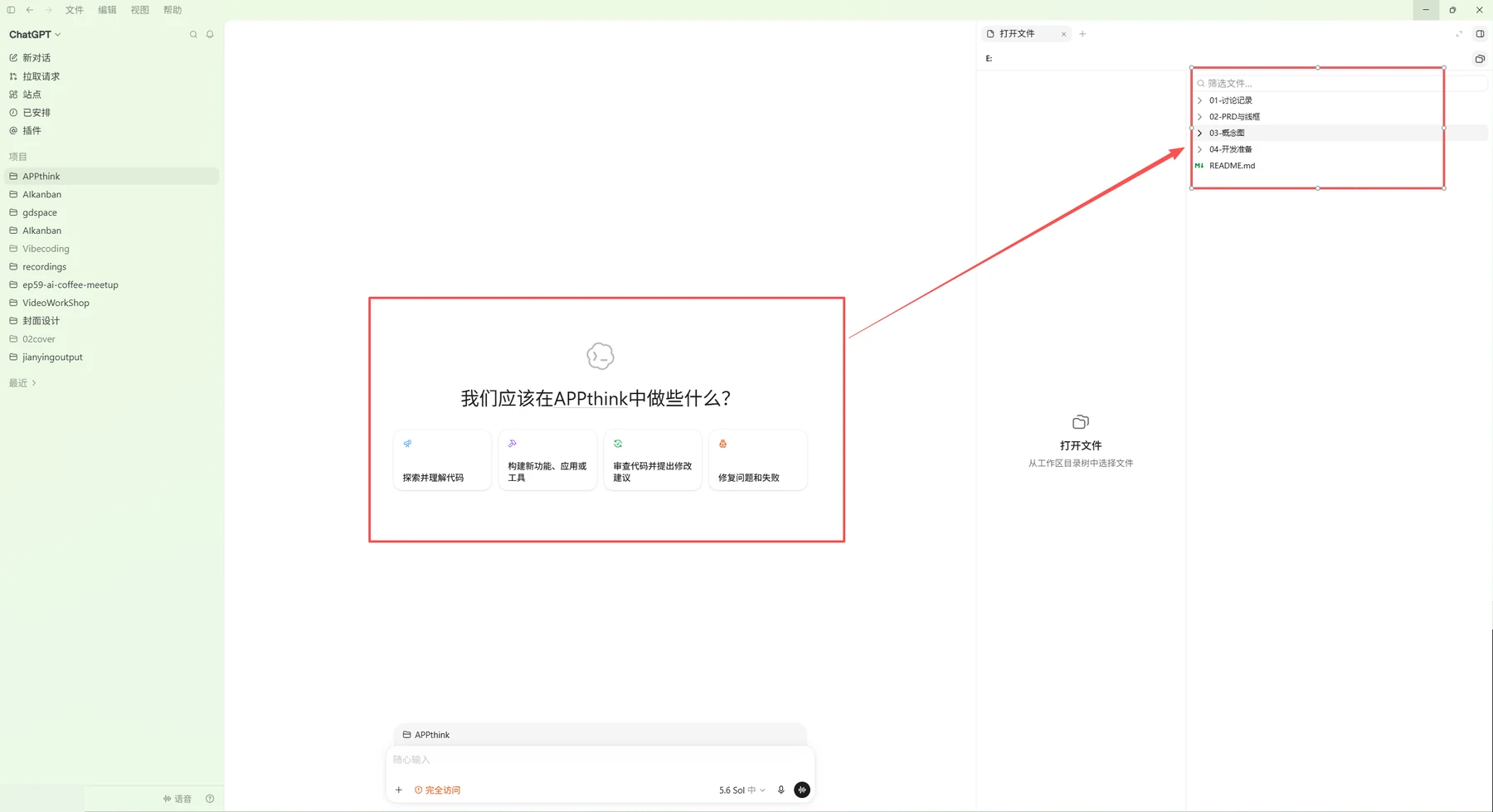Choose the 审查代码并提出修改建议 card

point(653,460)
